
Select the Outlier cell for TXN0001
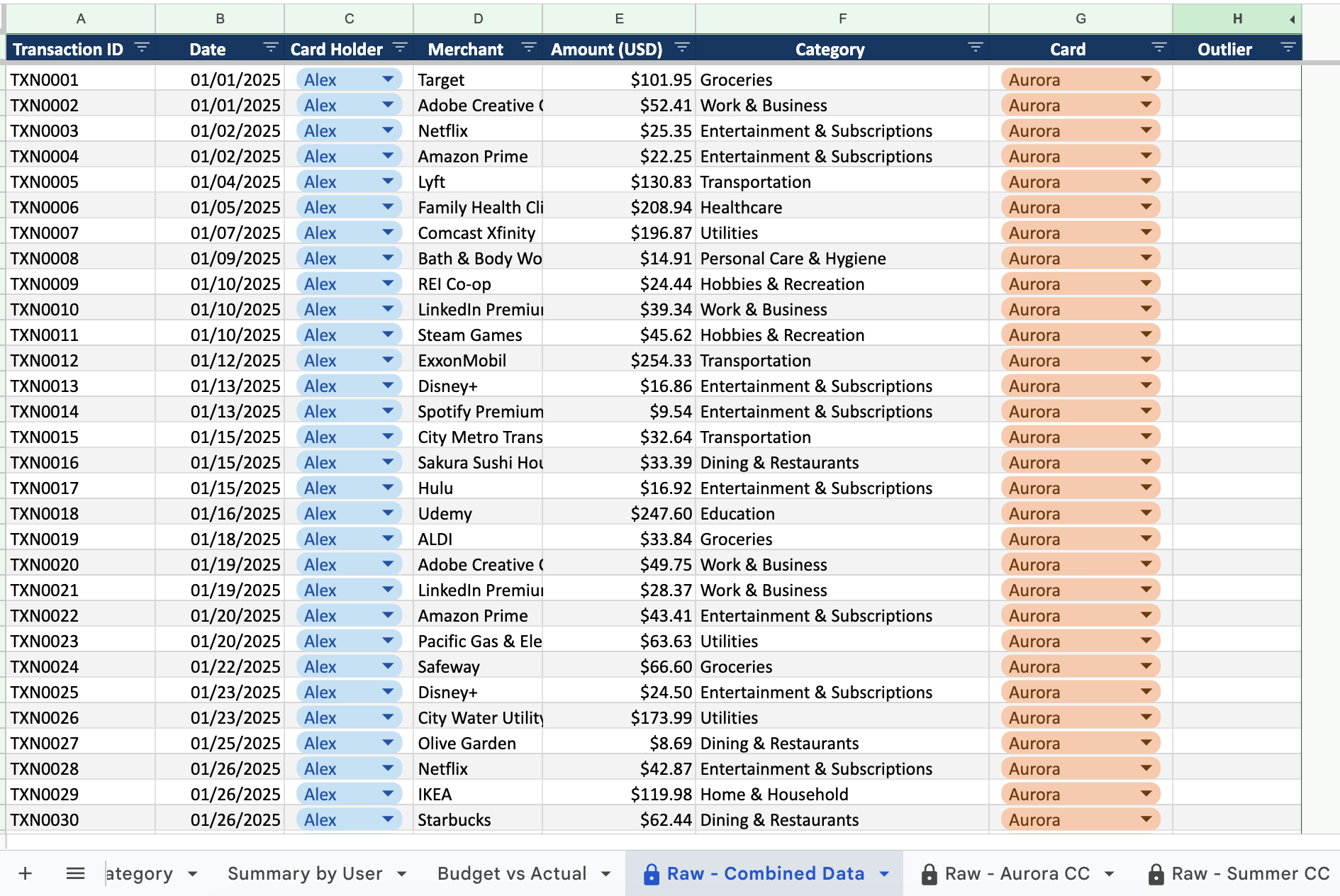1236,79
